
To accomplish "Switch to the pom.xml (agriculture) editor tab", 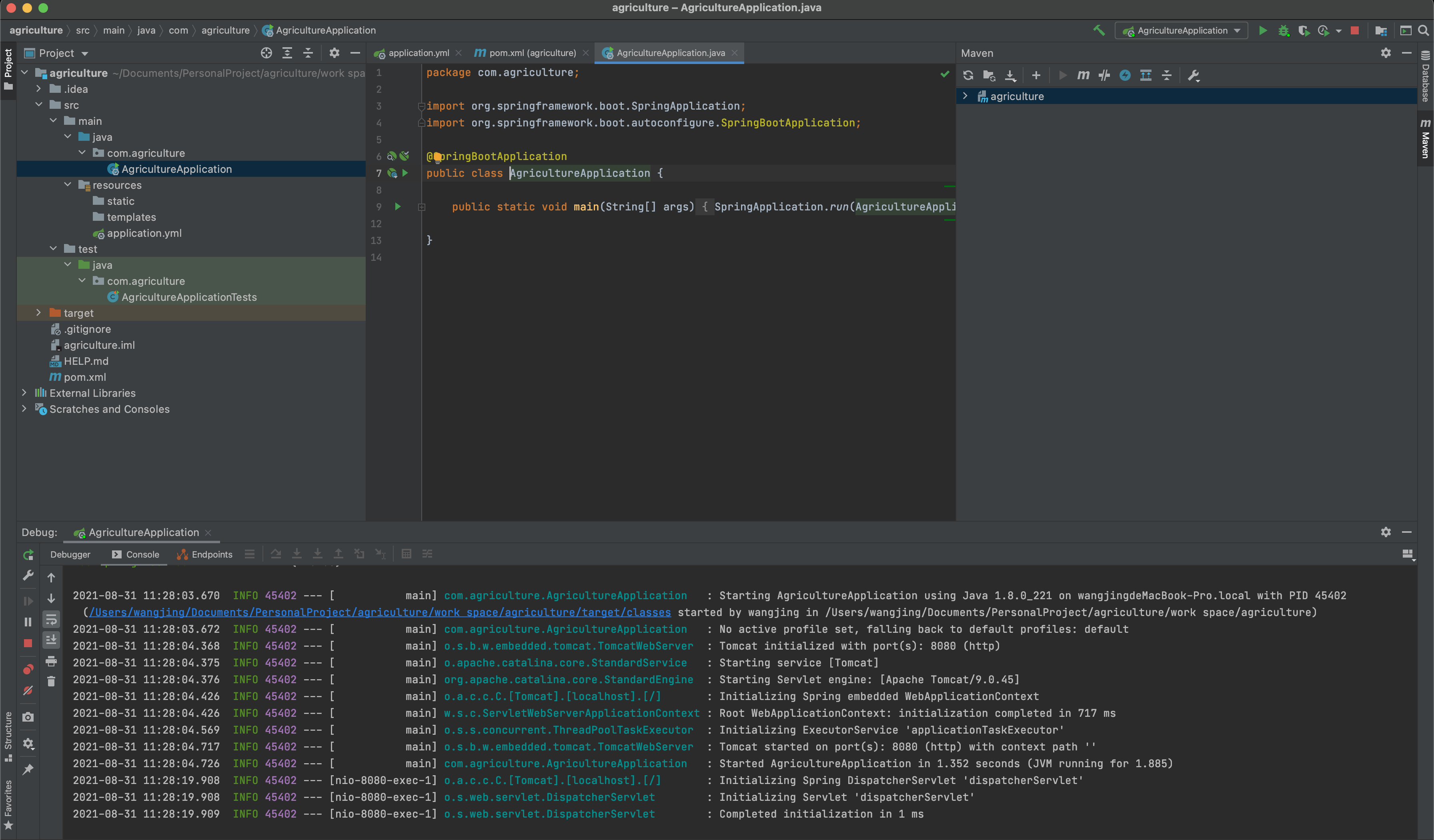I will (x=531, y=53).
